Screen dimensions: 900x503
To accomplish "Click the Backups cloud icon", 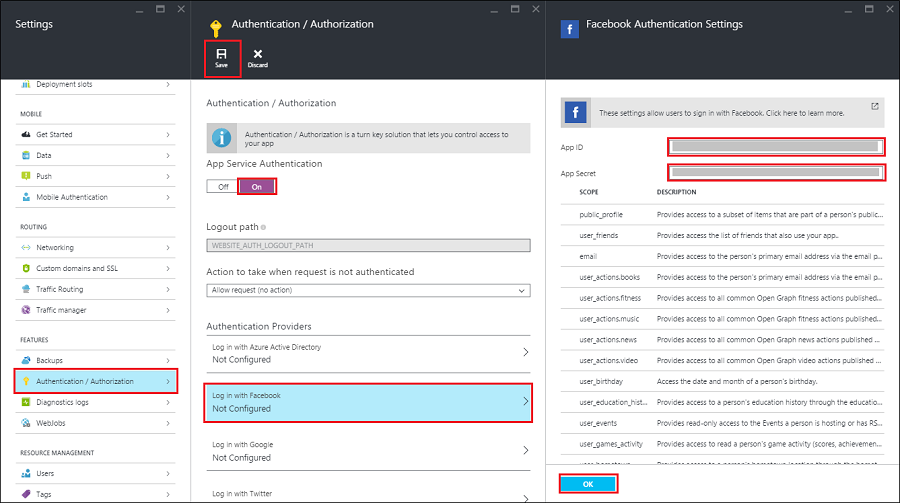I will click(26, 360).
